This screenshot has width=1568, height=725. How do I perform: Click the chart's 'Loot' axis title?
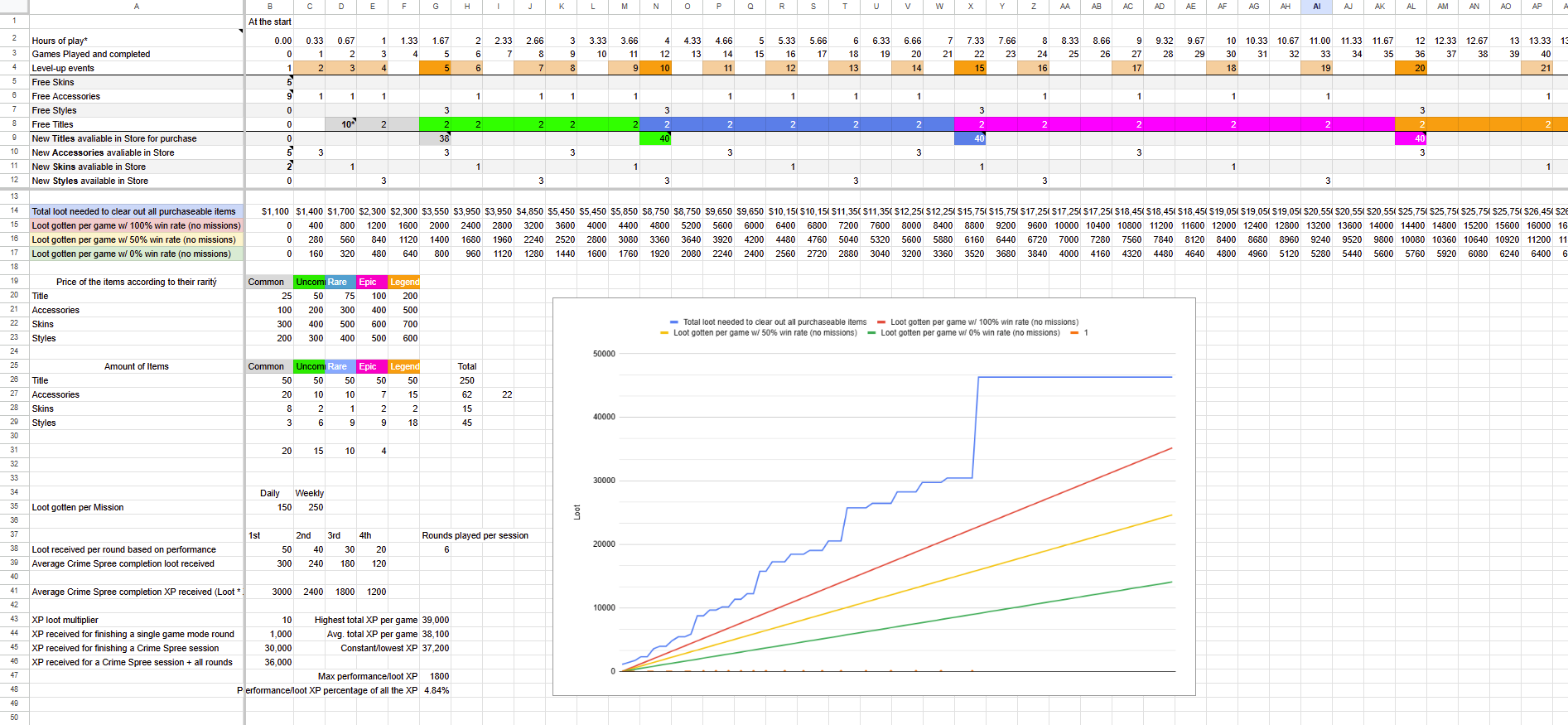click(x=577, y=512)
